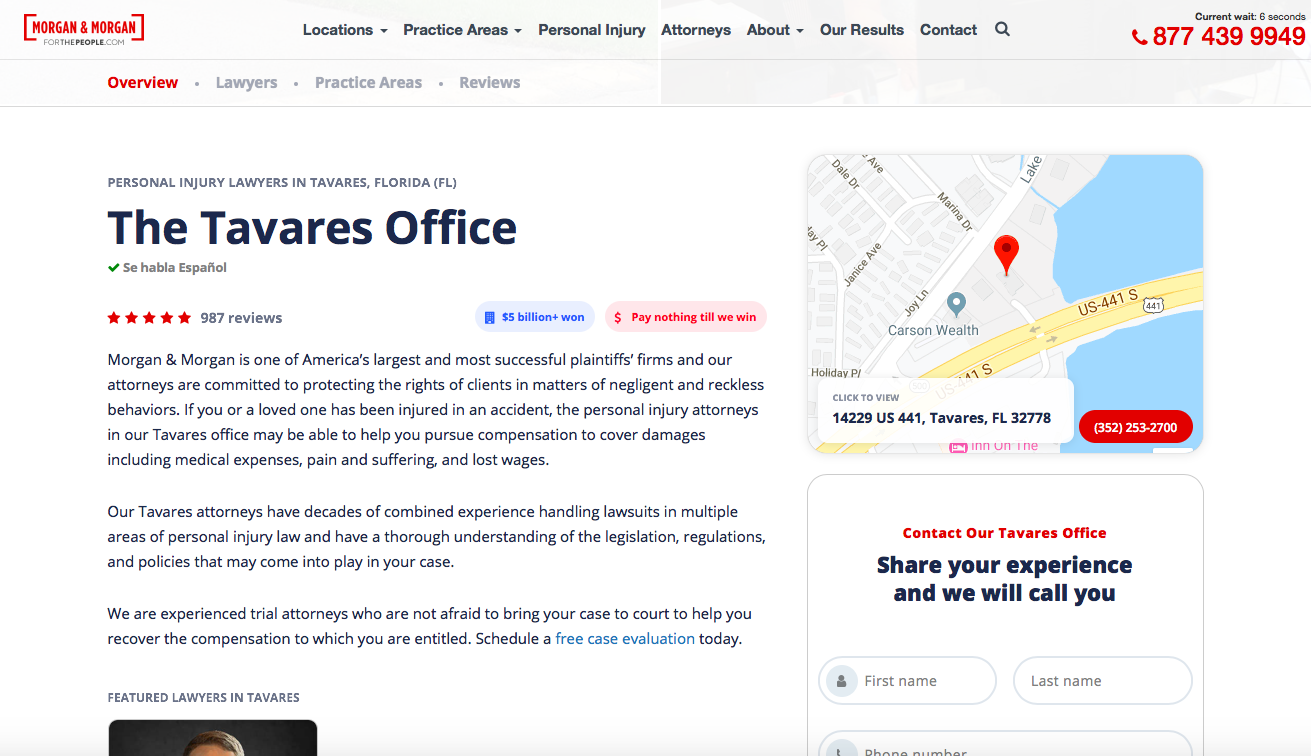Click the Current wait: 6 seconds text
The width and height of the screenshot is (1311, 756).
(1250, 17)
